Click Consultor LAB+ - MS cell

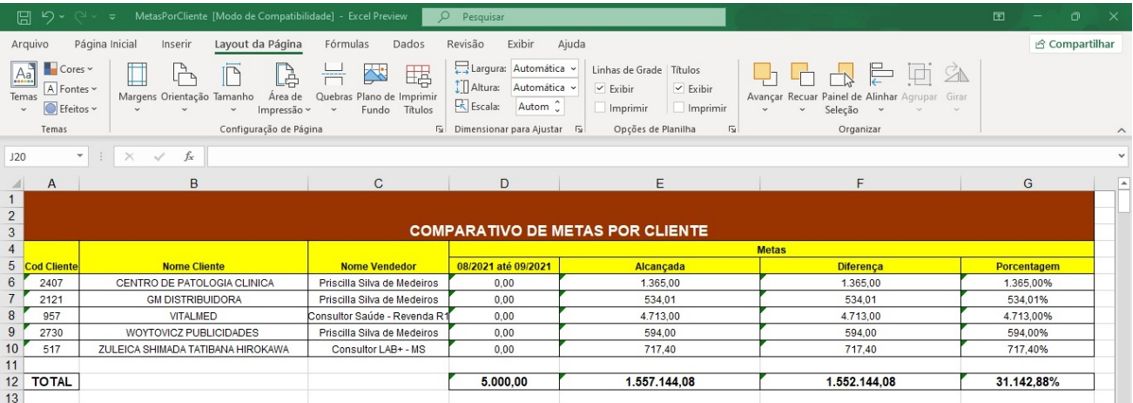click(378, 349)
